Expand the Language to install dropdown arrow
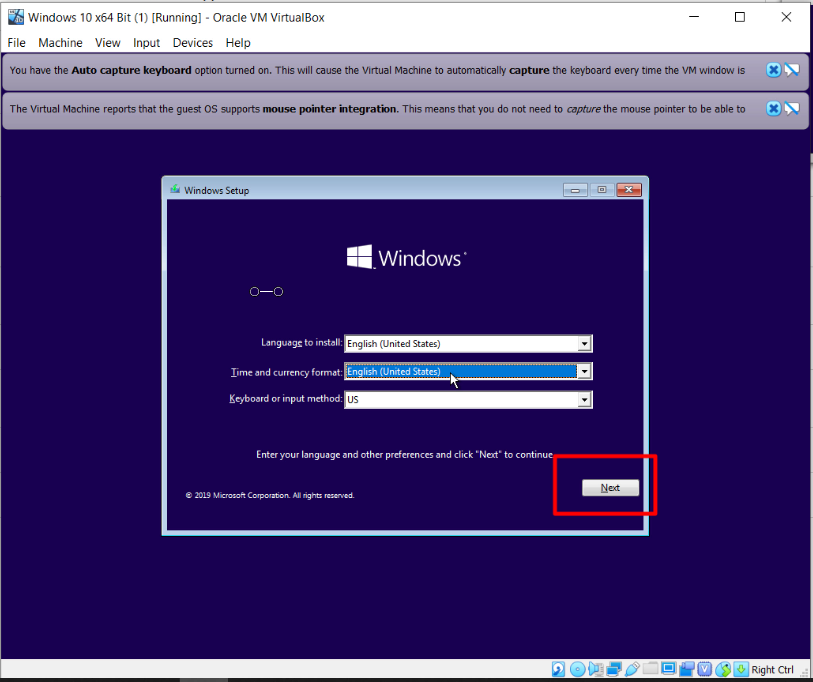813x682 pixels. pyautogui.click(x=584, y=343)
